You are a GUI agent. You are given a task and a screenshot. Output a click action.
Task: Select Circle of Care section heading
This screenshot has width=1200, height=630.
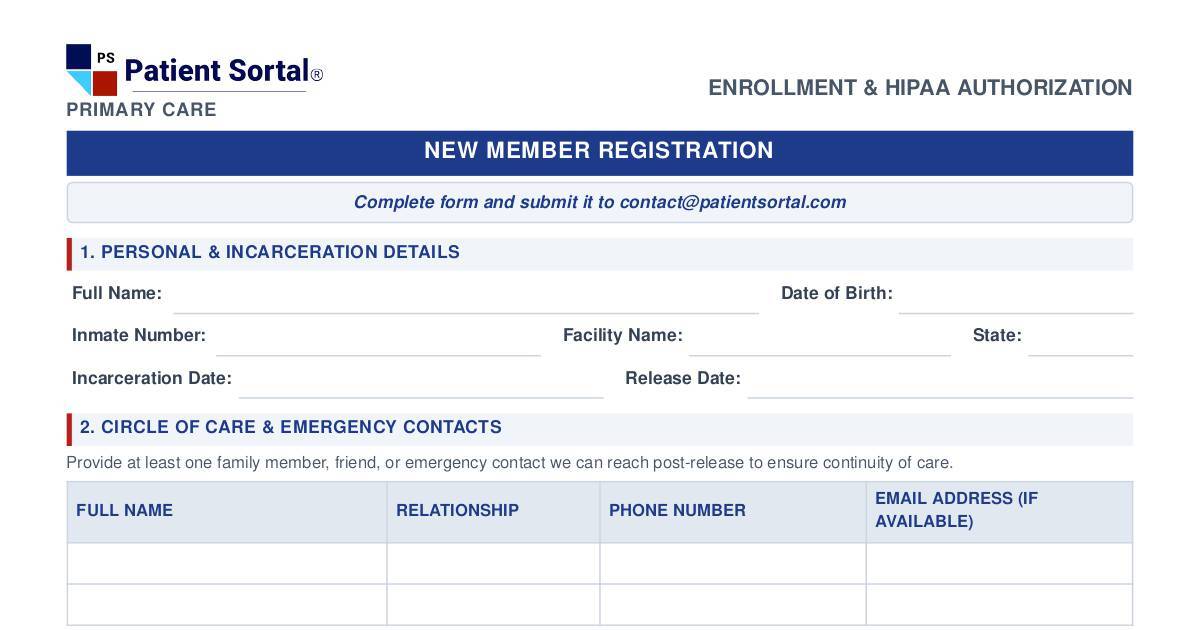click(291, 427)
